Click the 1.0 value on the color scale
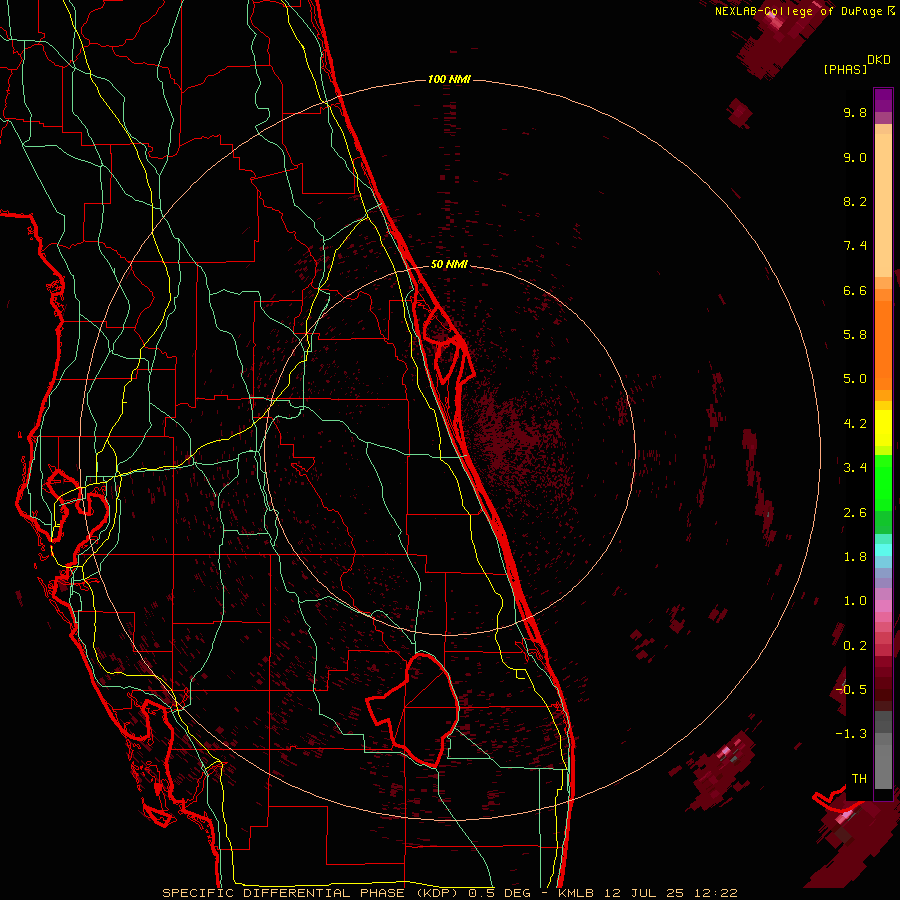The height and width of the screenshot is (900, 900). point(855,601)
